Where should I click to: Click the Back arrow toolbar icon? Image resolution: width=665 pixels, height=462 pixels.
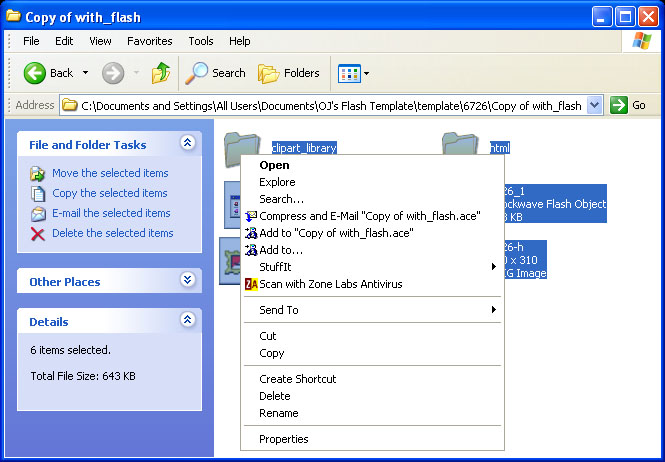[36, 73]
